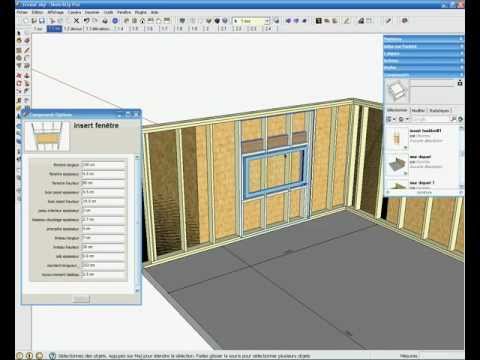480x360 pixels.
Task: Switch to front view house icon
Action: pyautogui.click(x=143, y=21)
